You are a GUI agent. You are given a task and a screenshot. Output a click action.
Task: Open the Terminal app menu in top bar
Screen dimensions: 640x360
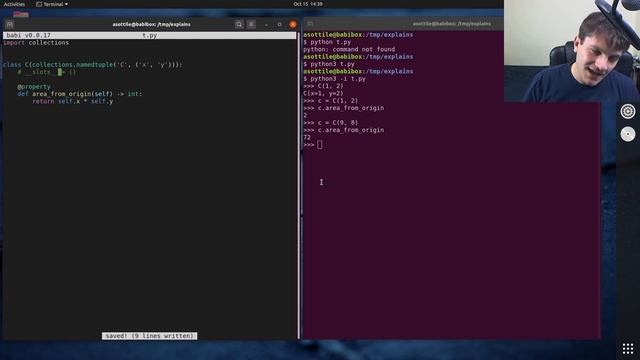point(52,4)
